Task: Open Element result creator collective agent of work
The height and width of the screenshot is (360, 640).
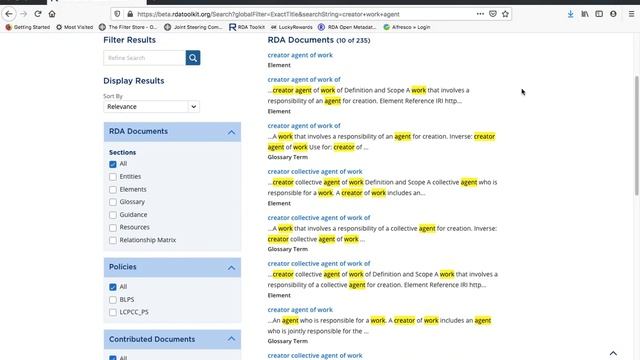Action: coord(315,171)
